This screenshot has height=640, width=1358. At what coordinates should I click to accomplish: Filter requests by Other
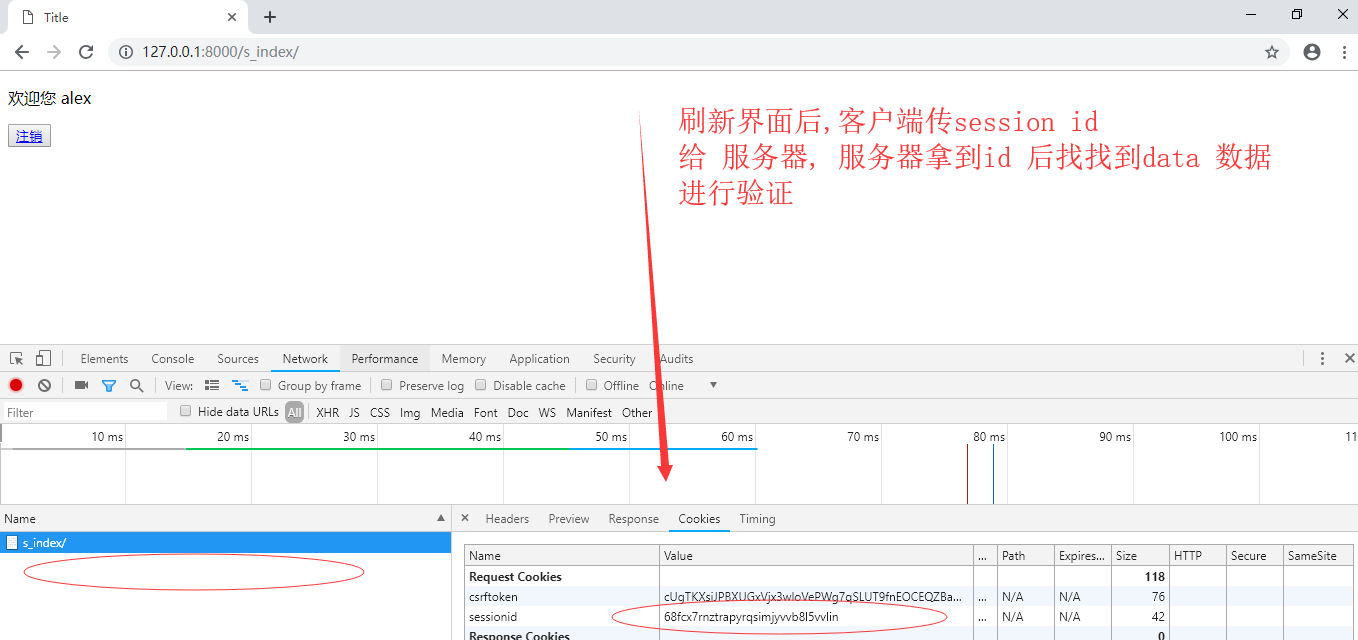pos(637,412)
